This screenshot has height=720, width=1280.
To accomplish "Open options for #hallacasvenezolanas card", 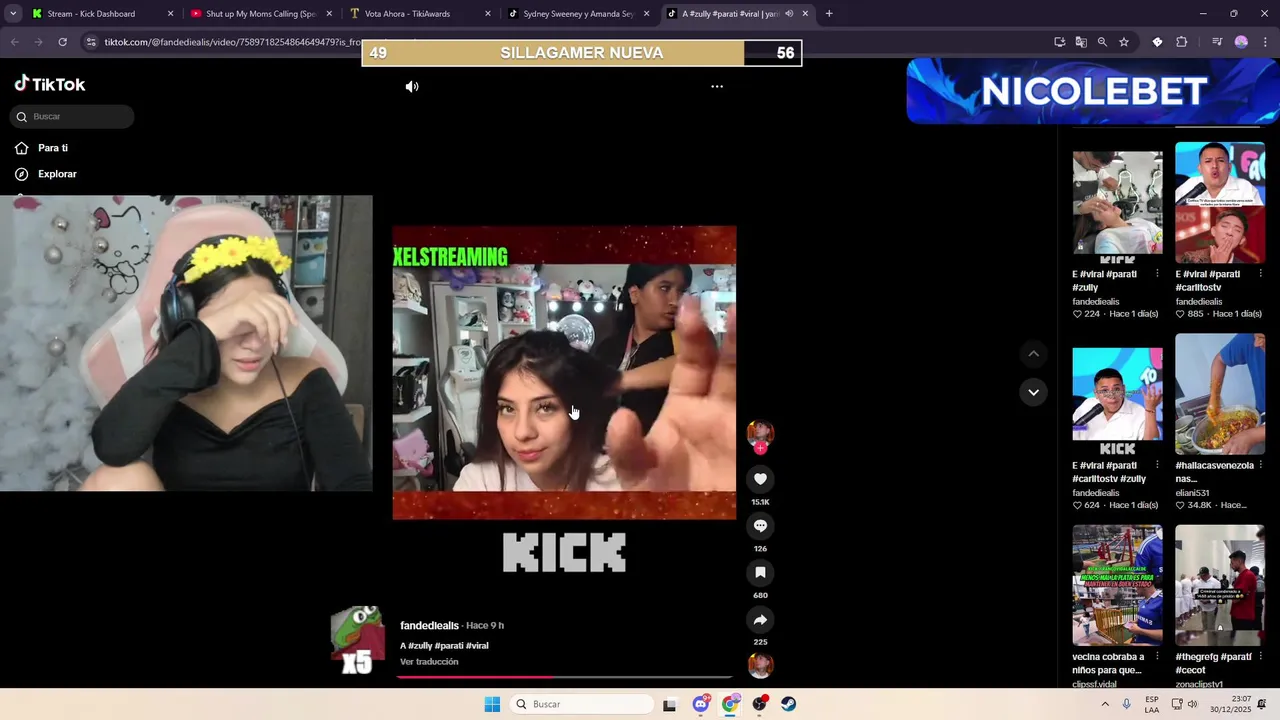I will click(x=1260, y=465).
